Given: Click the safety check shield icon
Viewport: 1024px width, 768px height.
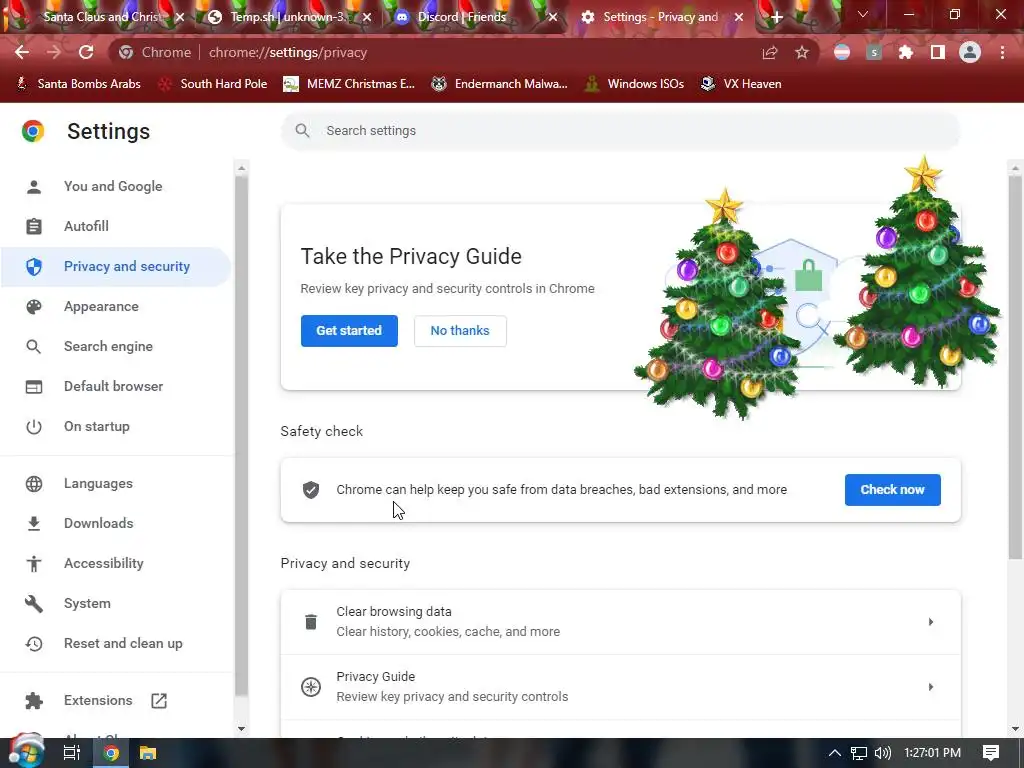Looking at the screenshot, I should click(311, 489).
